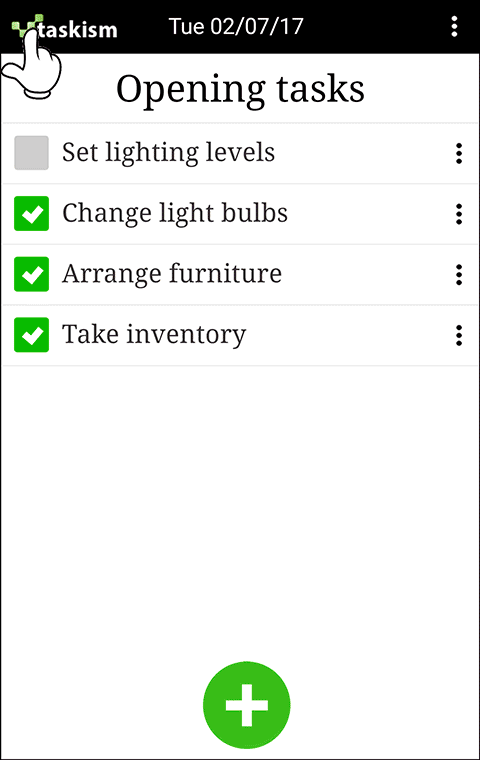Image resolution: width=480 pixels, height=760 pixels.
Task: Open options for Arrange furniture
Action: click(x=459, y=275)
